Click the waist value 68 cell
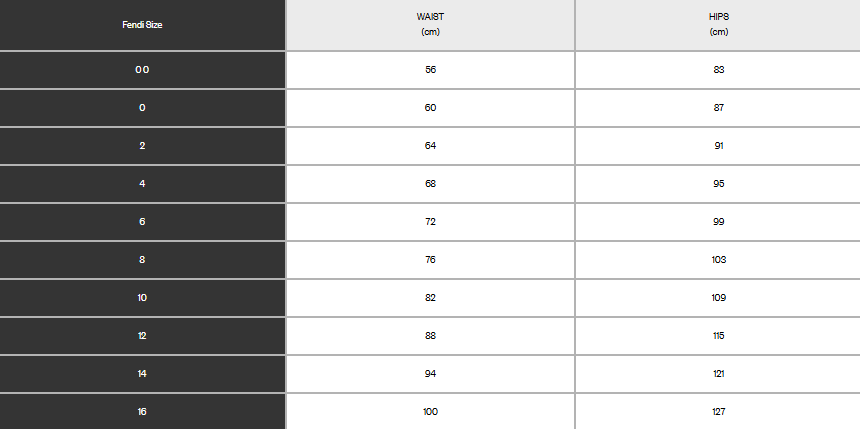Image resolution: width=860 pixels, height=429 pixels. pyautogui.click(x=430, y=184)
